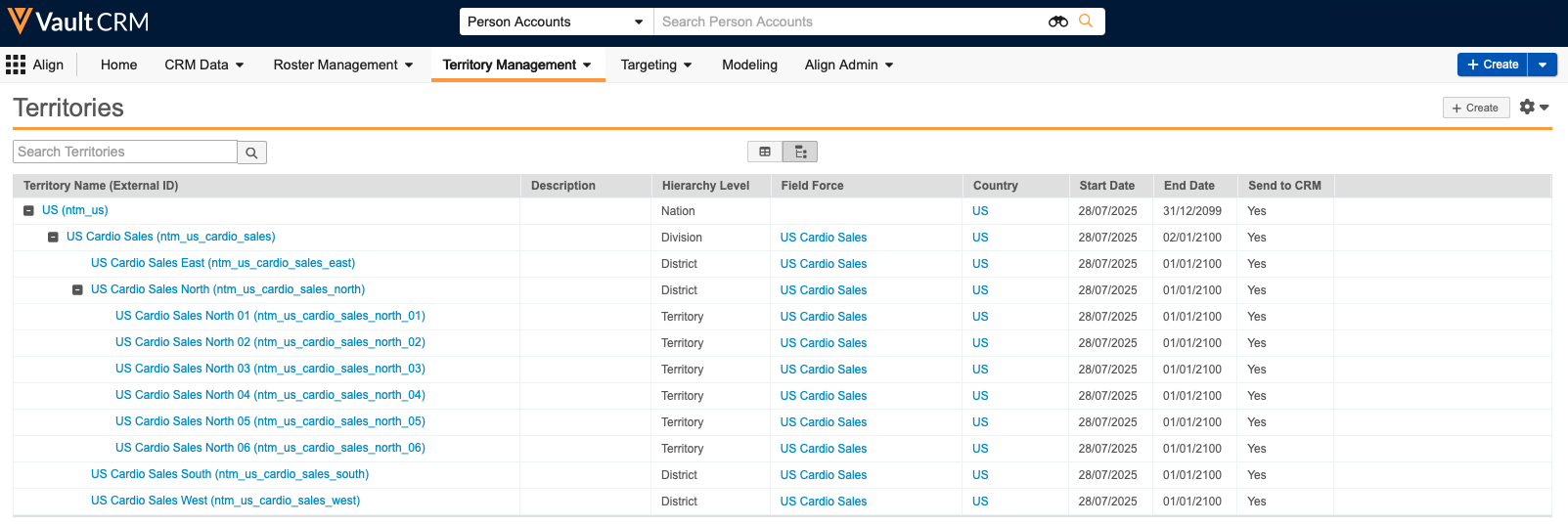
Task: Open the Modeling tab
Action: click(749, 65)
